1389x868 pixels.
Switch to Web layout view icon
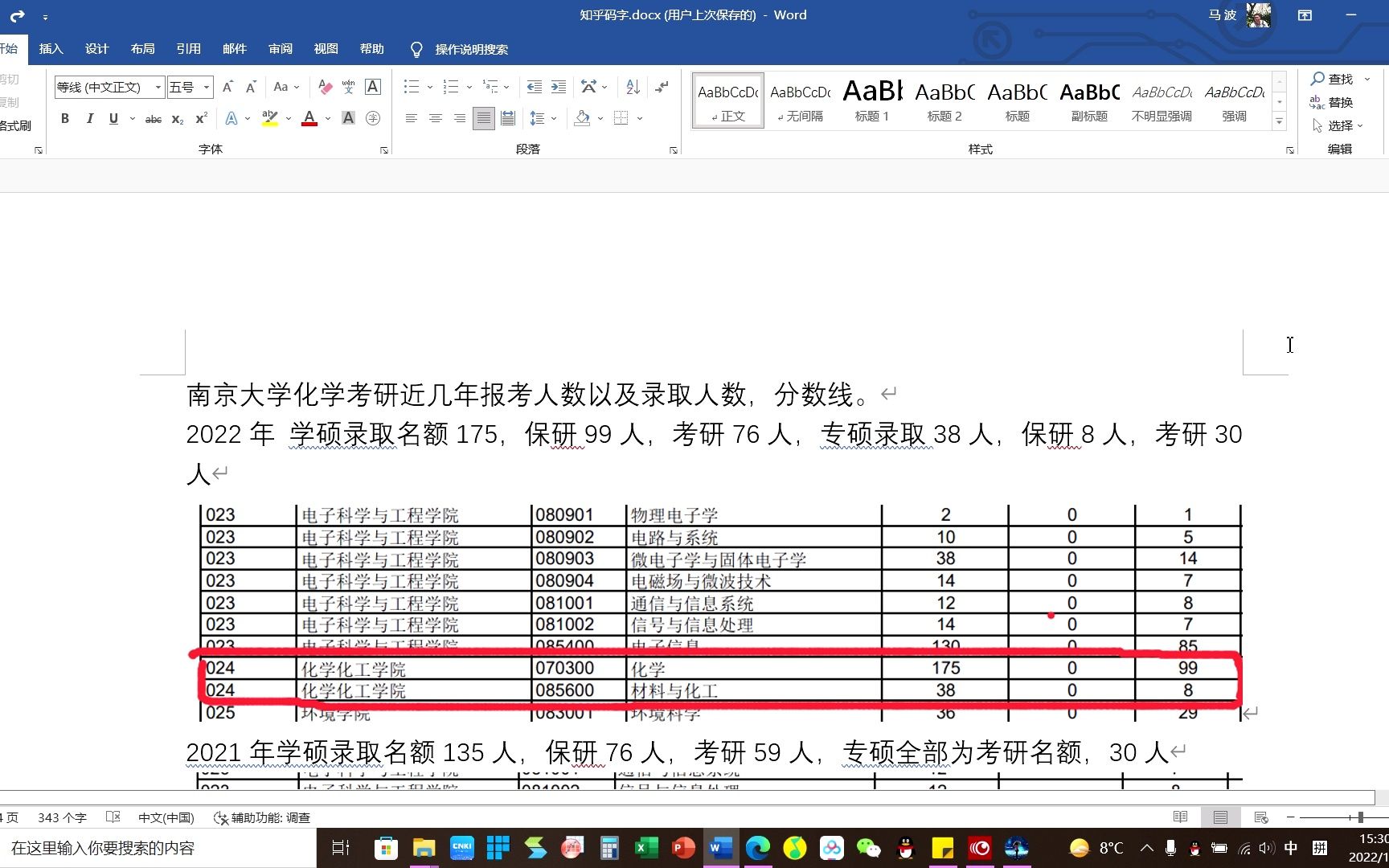[x=1260, y=817]
